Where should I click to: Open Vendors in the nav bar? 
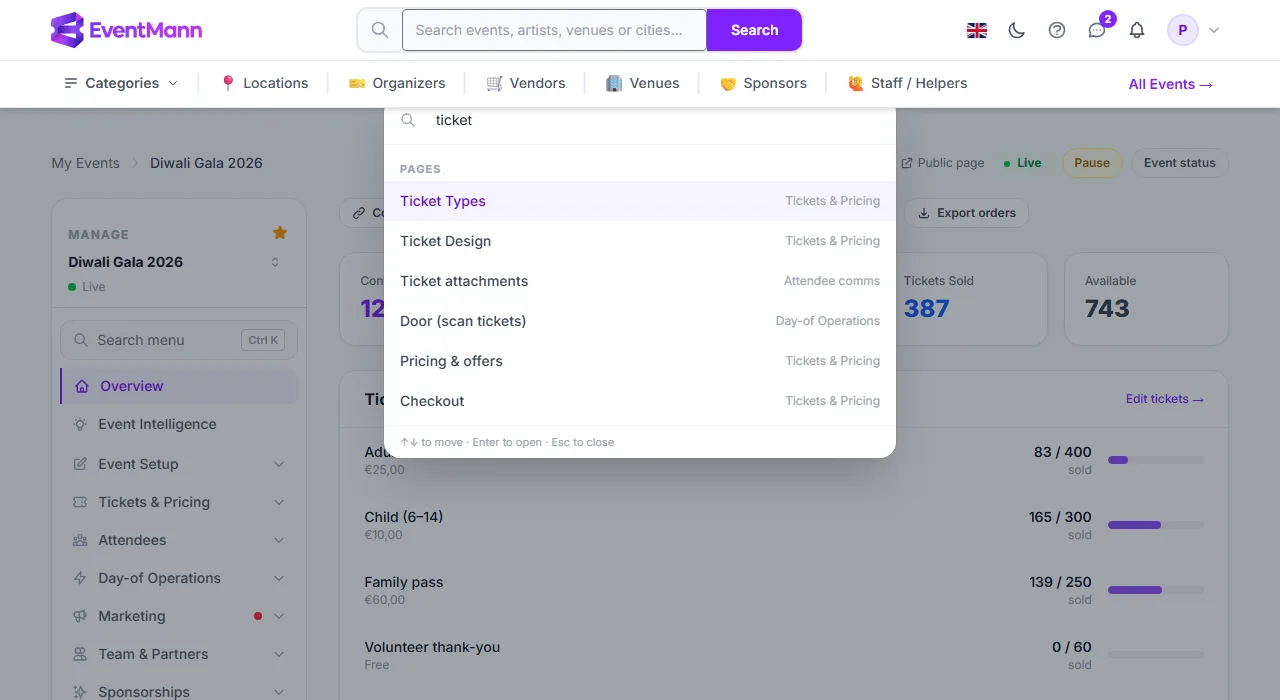[x=526, y=83]
